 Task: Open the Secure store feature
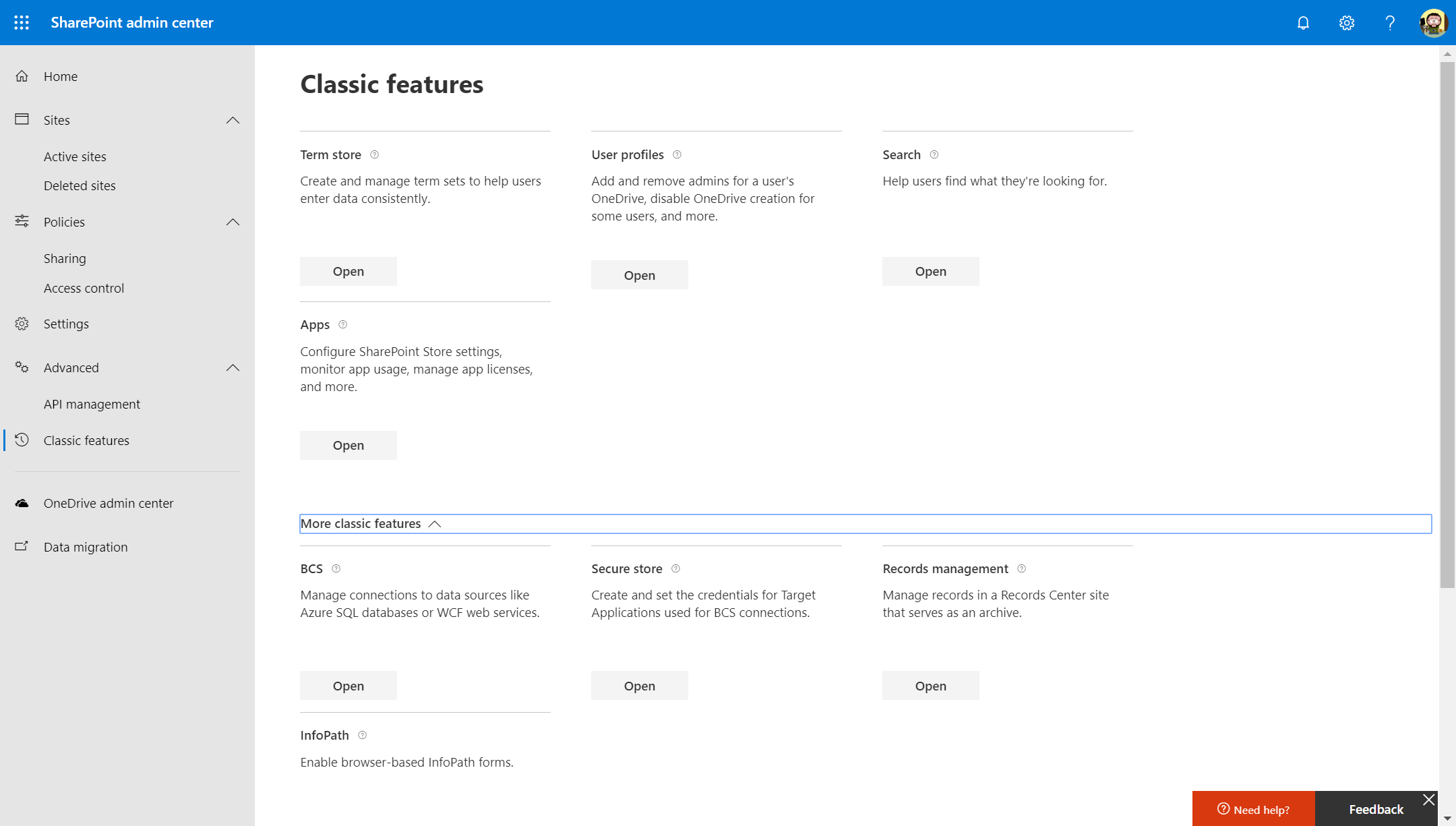639,685
